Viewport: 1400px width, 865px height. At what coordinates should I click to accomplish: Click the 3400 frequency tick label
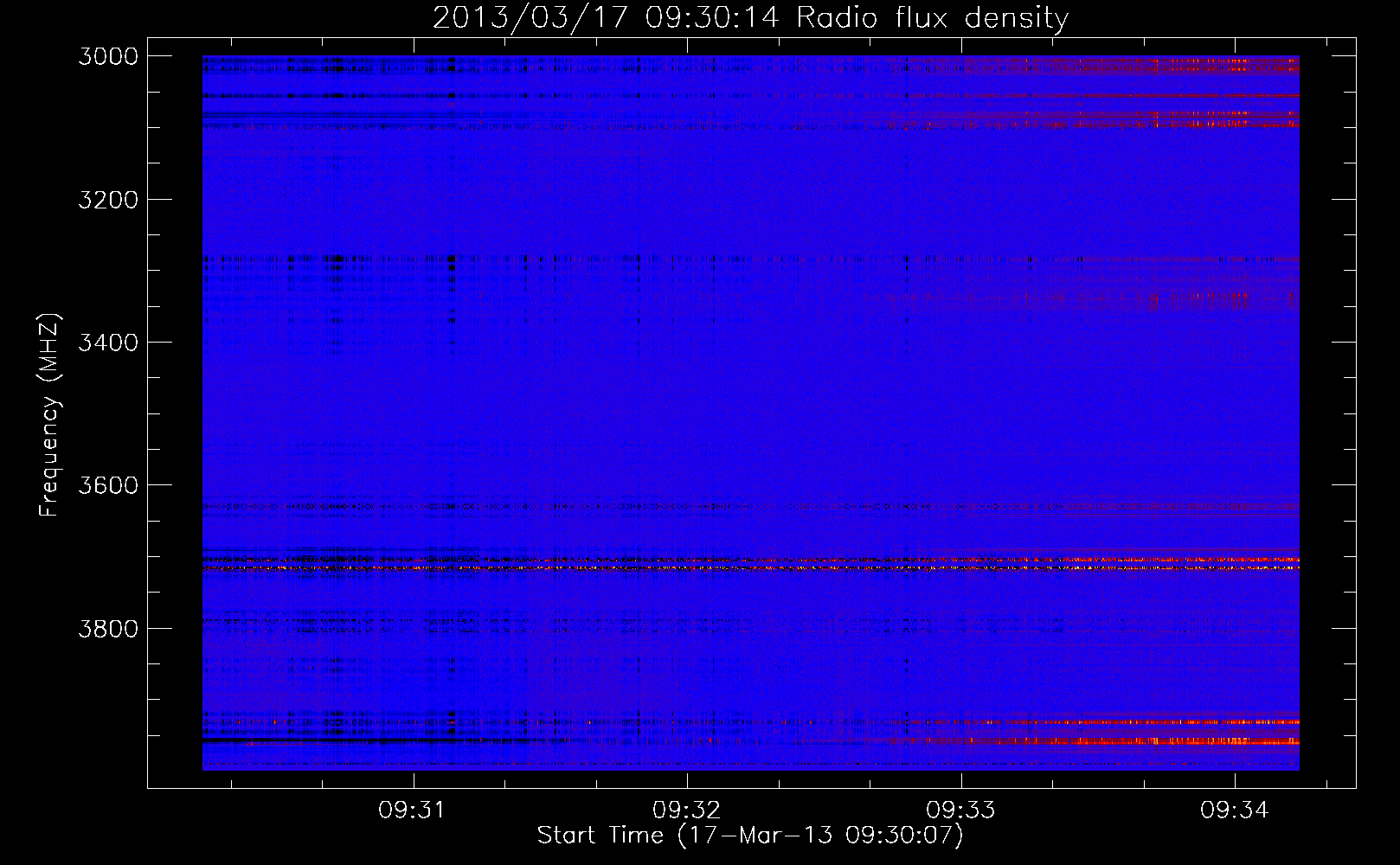108,343
